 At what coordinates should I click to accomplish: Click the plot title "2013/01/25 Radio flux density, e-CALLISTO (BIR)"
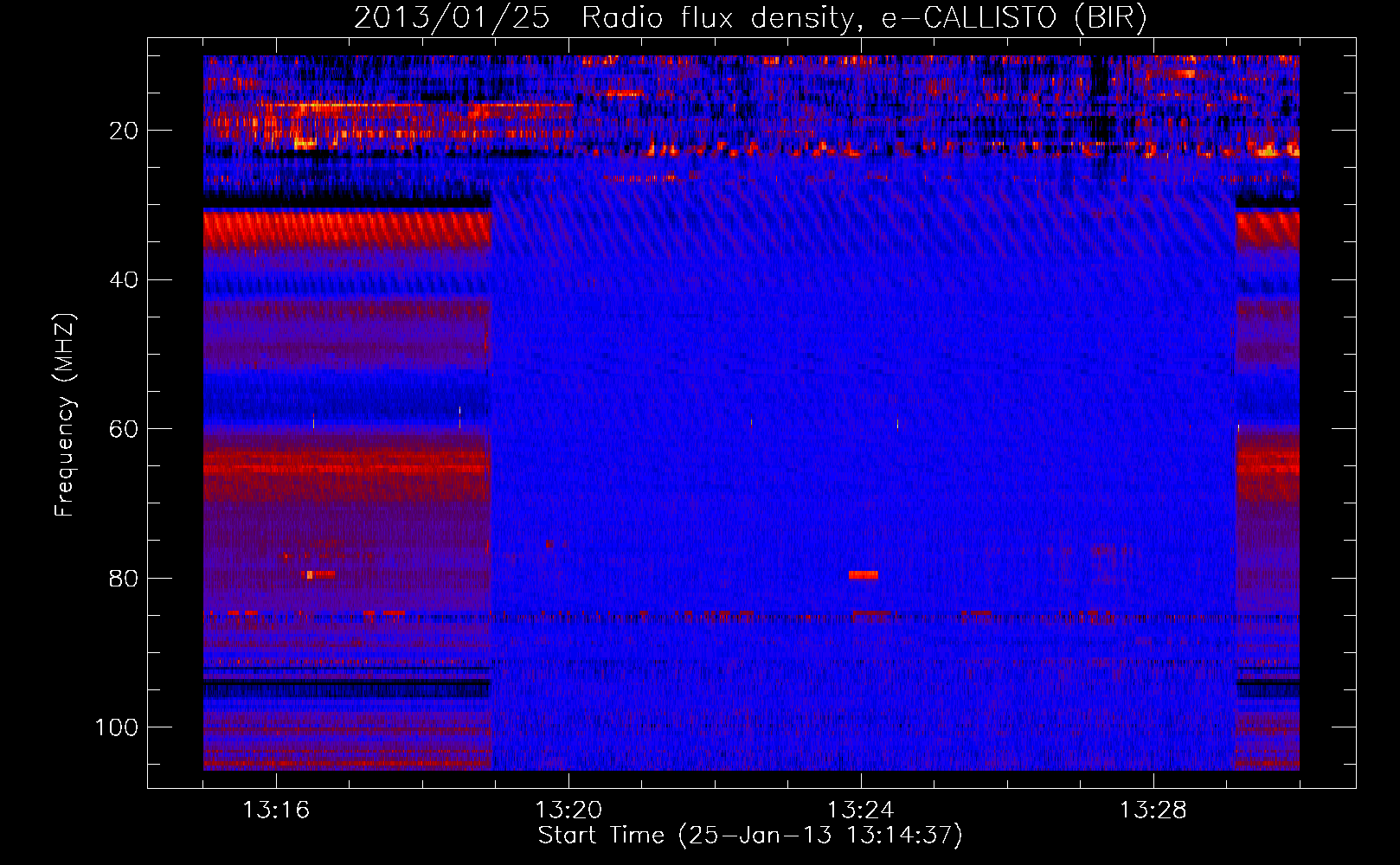[750, 18]
